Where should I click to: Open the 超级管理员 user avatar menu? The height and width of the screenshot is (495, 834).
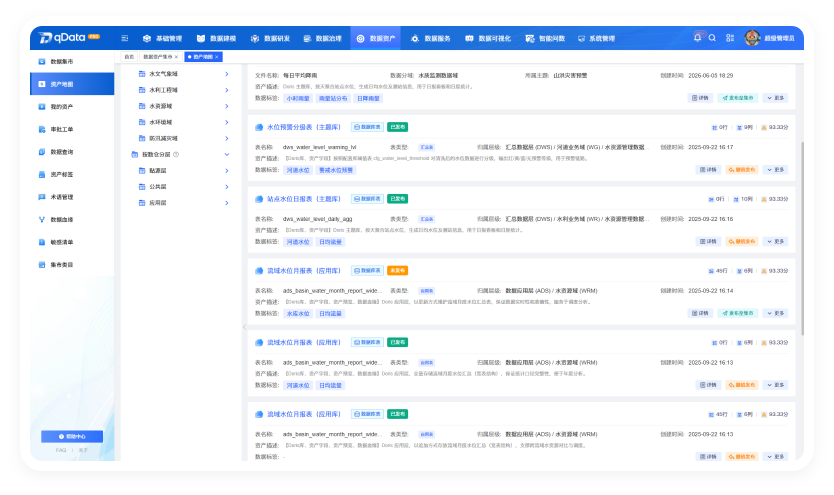click(769, 38)
